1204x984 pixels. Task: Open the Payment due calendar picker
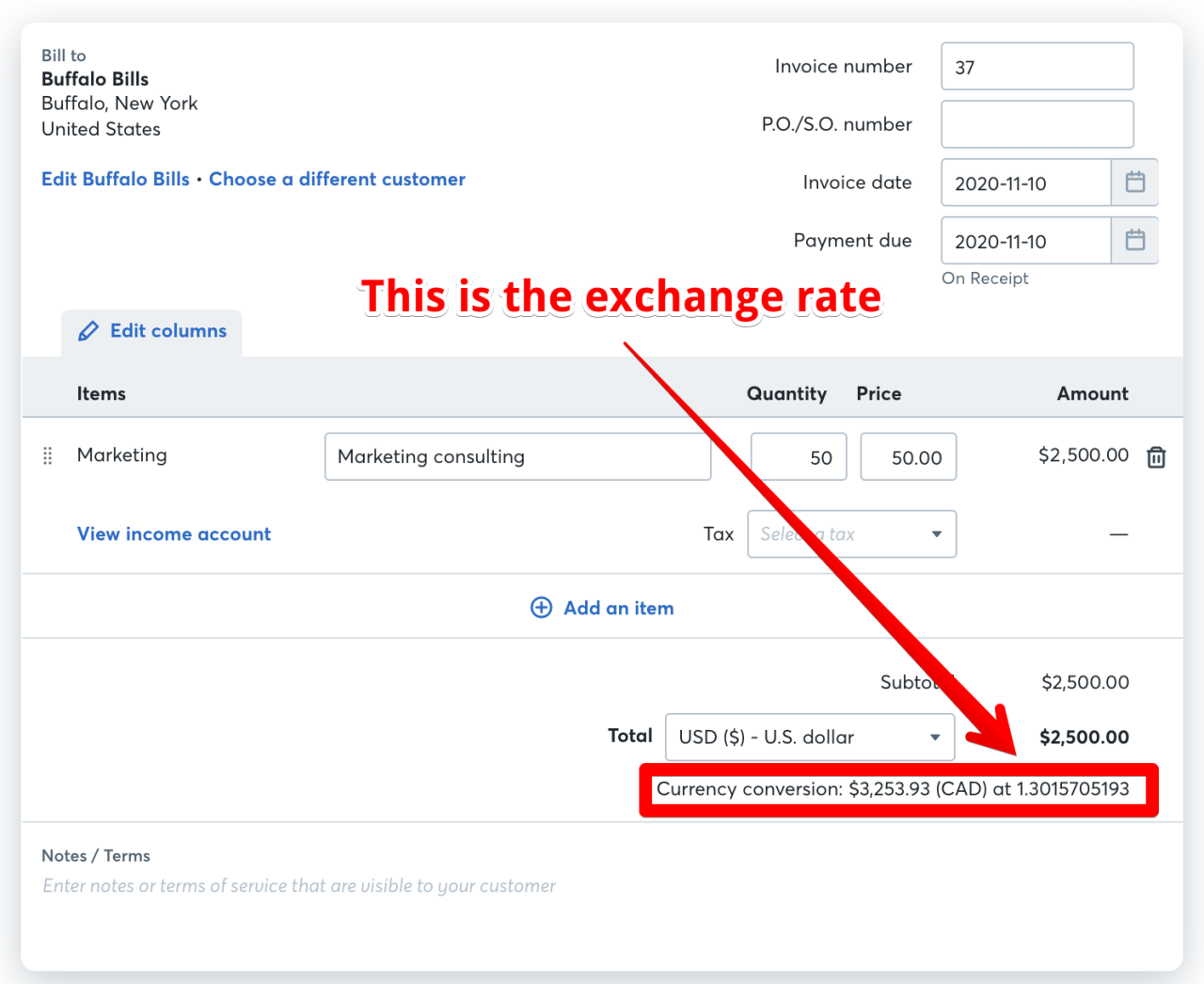(x=1134, y=241)
